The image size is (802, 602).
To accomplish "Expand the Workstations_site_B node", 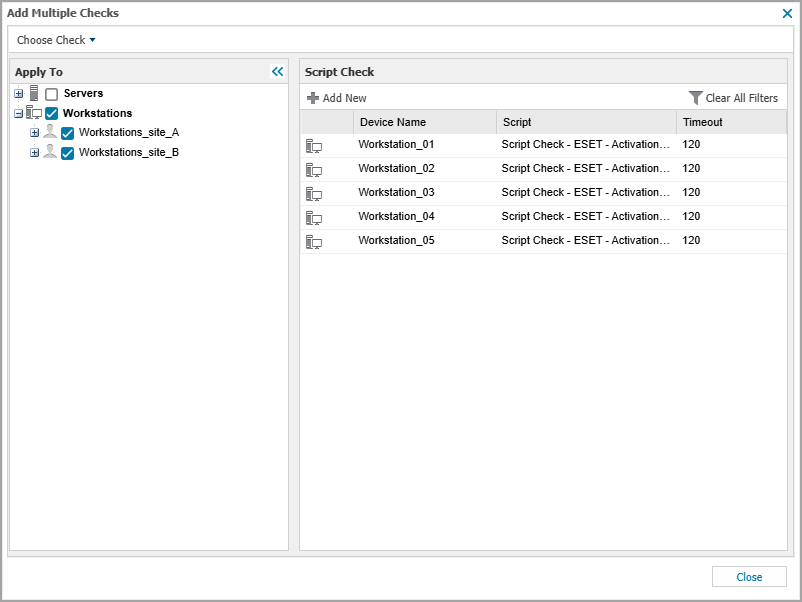I will click(34, 153).
